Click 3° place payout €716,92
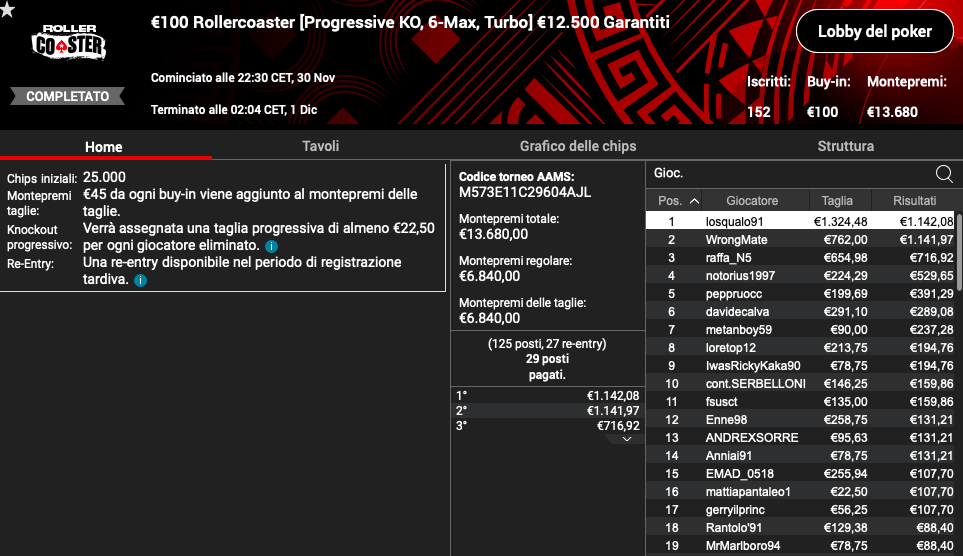Screen dimensions: 963x556 click(547, 426)
